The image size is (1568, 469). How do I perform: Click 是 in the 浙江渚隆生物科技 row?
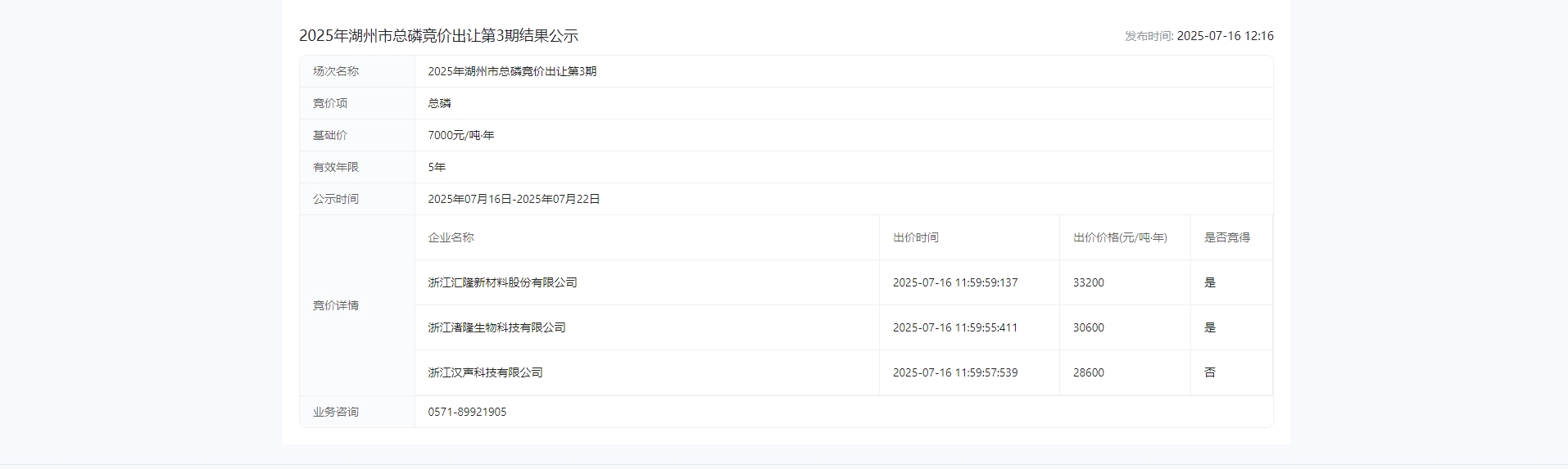1210,327
